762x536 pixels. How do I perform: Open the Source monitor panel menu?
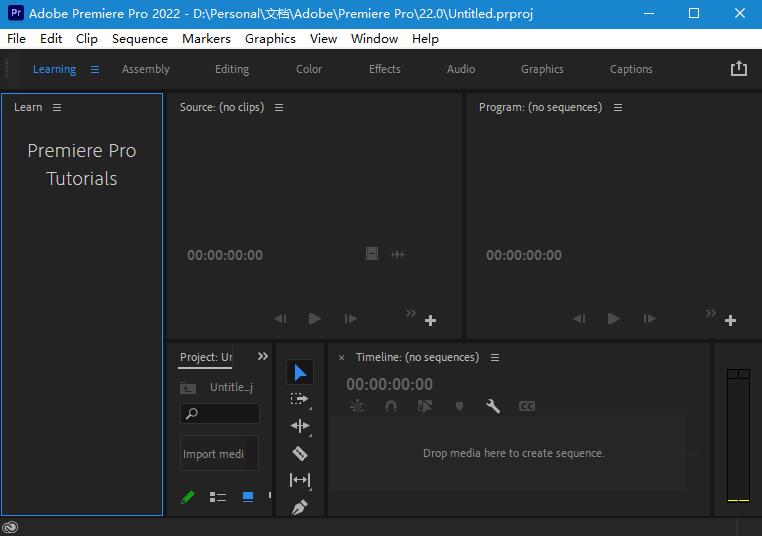[279, 107]
